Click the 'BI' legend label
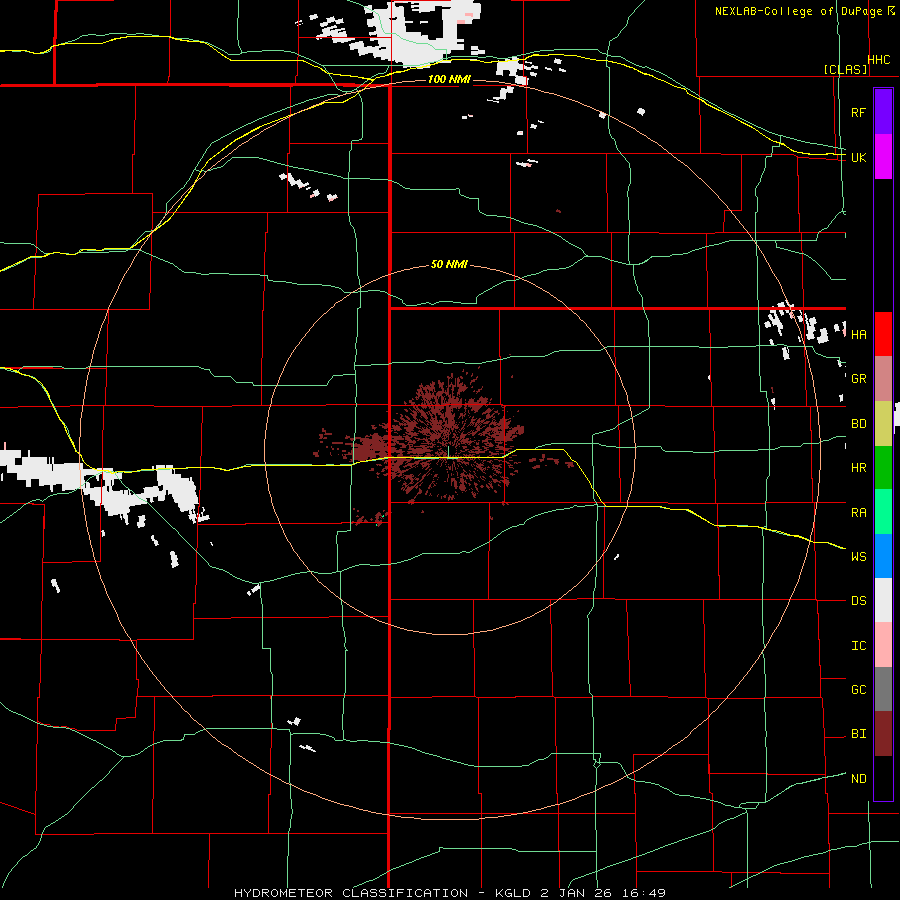 (x=858, y=734)
